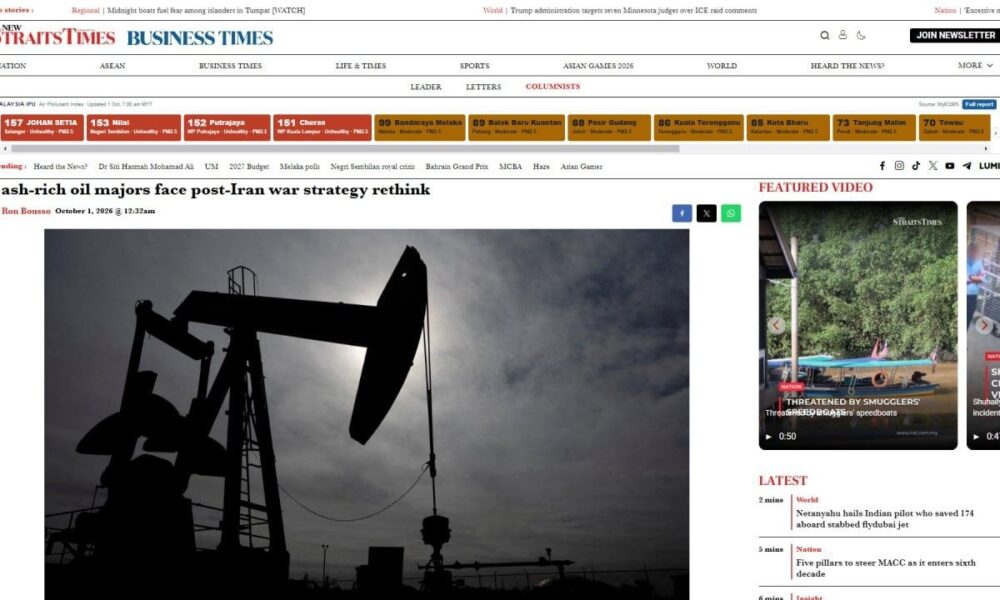Open the YouTube social icon
The width and height of the screenshot is (1000, 600).
950,166
